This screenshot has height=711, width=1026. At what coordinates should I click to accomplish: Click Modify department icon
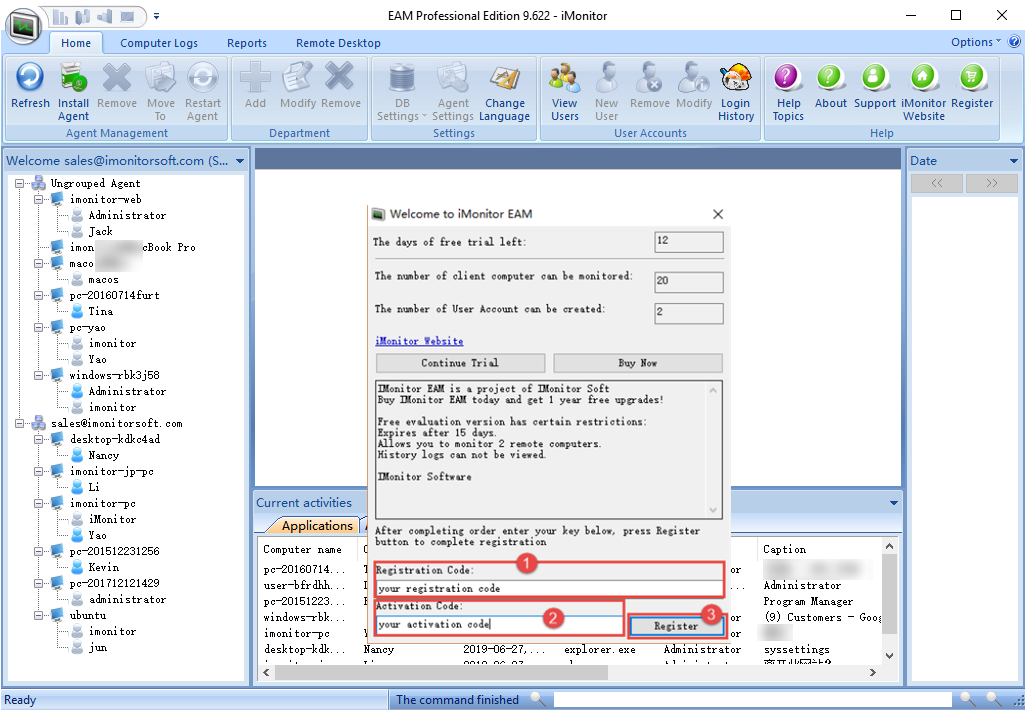pos(298,84)
